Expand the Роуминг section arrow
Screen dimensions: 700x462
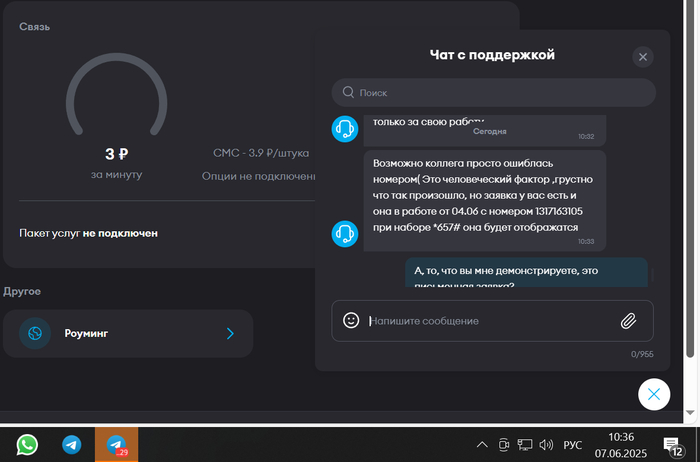[x=230, y=333]
